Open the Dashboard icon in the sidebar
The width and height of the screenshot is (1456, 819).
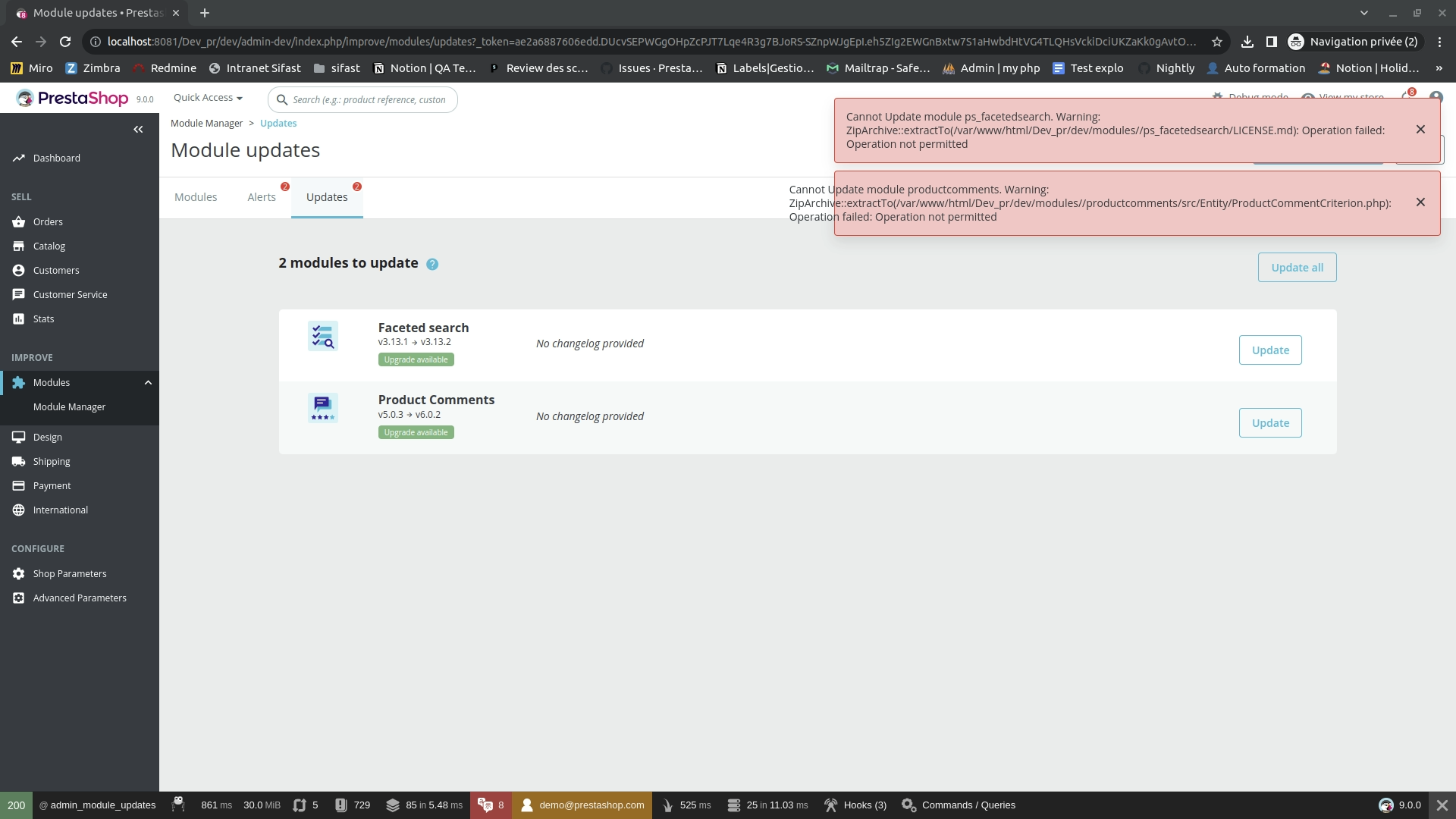[x=18, y=158]
